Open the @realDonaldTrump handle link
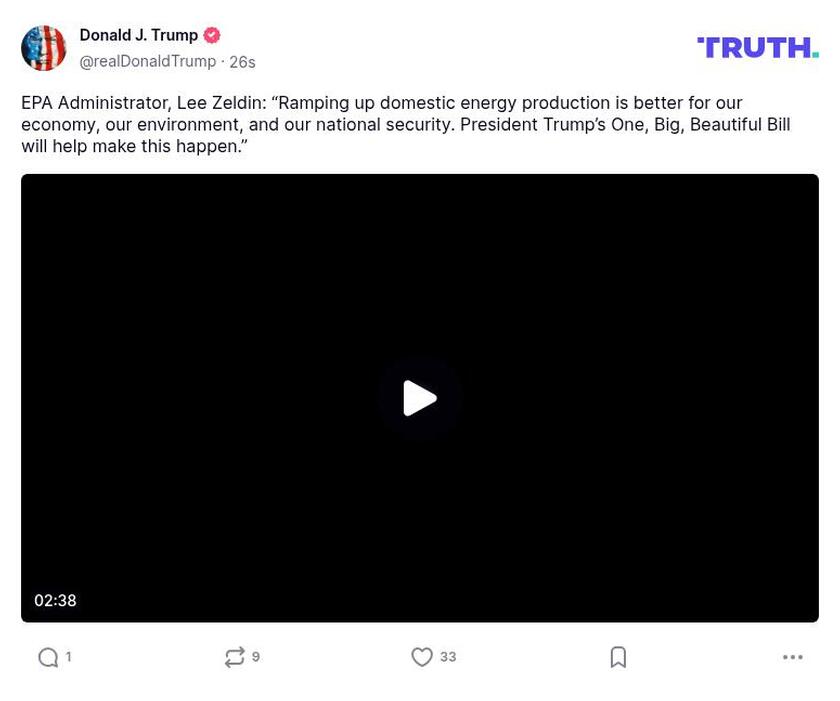The width and height of the screenshot is (840, 701). [x=146, y=61]
